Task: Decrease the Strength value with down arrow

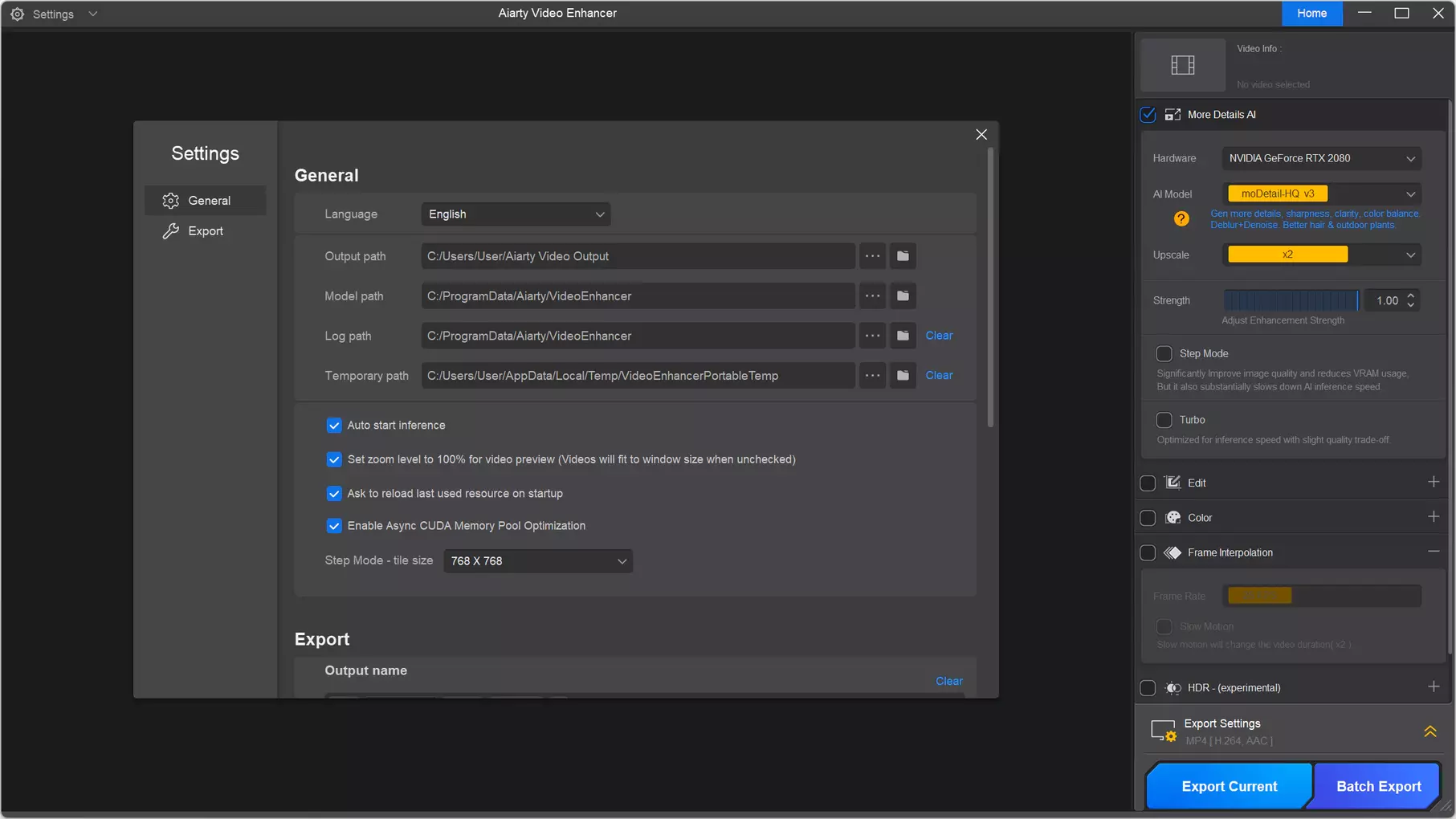Action: pyautogui.click(x=1410, y=306)
